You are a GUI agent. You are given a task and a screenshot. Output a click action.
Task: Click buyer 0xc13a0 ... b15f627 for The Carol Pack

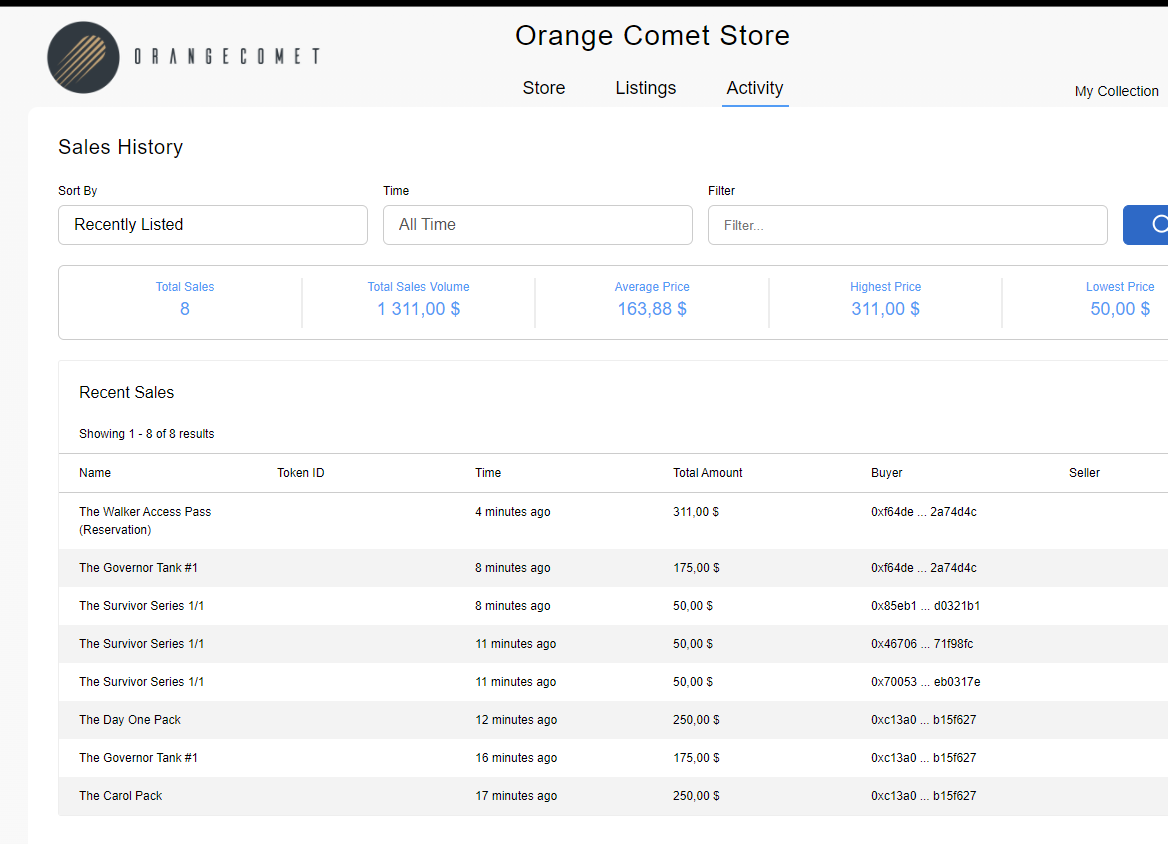pos(923,796)
